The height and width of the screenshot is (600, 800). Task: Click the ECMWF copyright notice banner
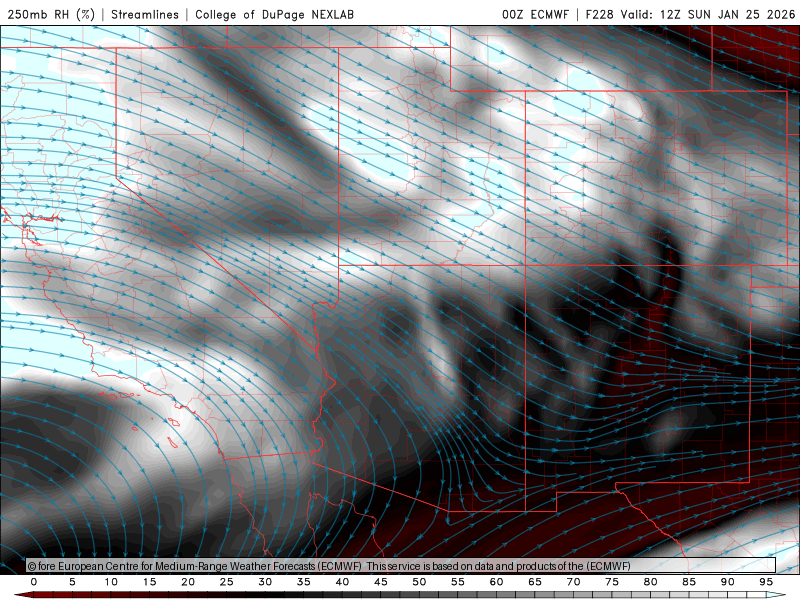click(x=401, y=566)
